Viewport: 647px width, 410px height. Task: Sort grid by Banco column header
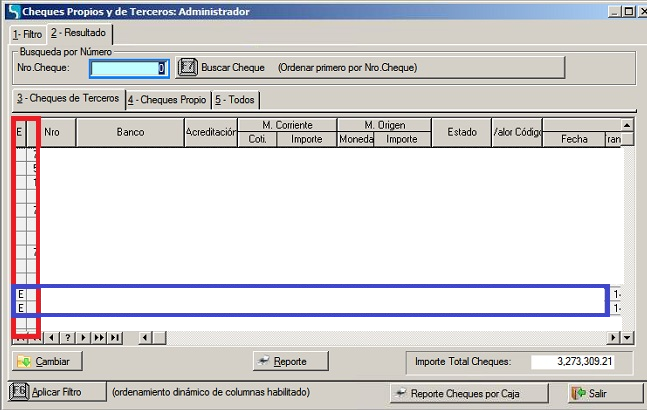(x=130, y=132)
